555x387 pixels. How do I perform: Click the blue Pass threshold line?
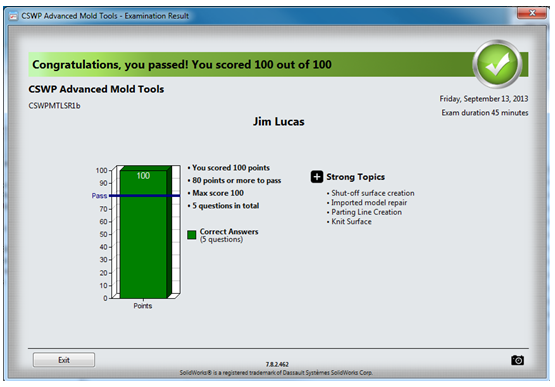(144, 195)
